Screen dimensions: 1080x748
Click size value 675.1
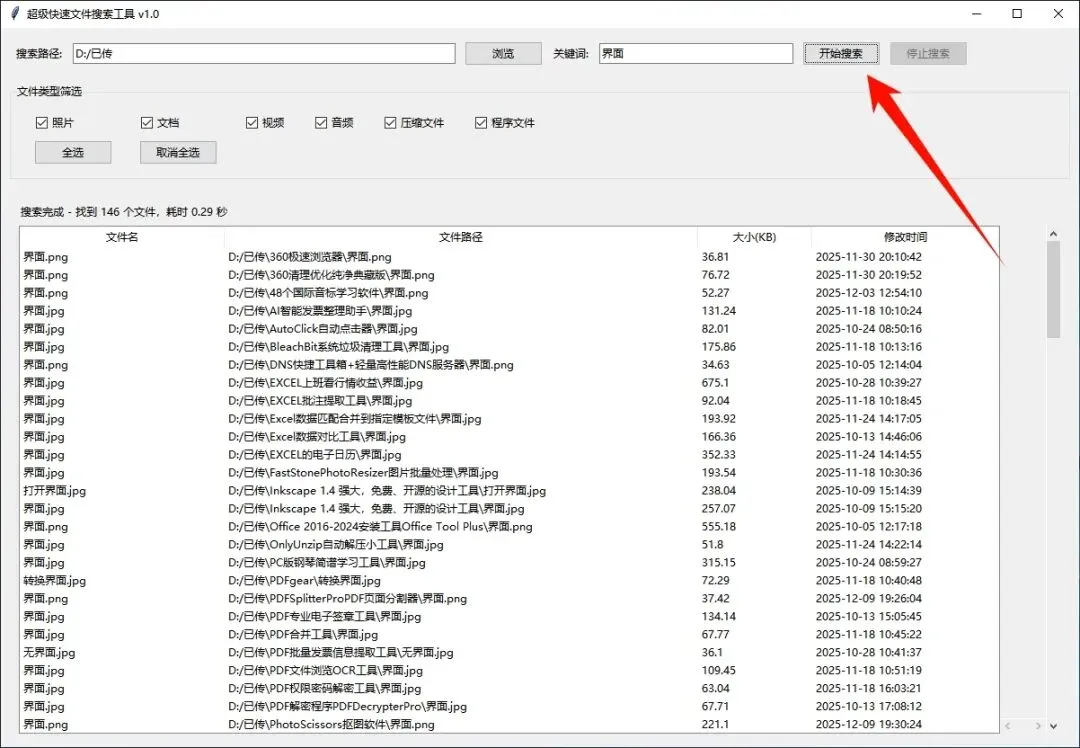point(716,382)
